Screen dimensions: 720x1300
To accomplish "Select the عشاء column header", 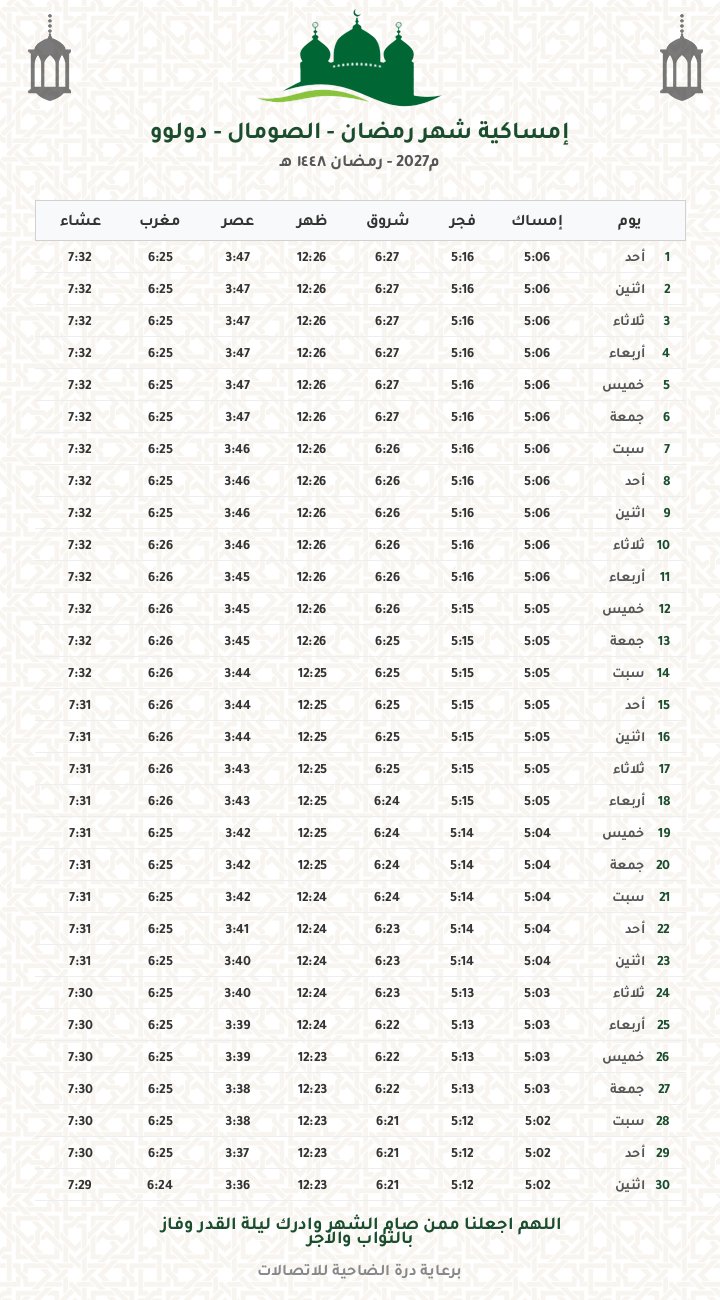I will pyautogui.click(x=80, y=220).
